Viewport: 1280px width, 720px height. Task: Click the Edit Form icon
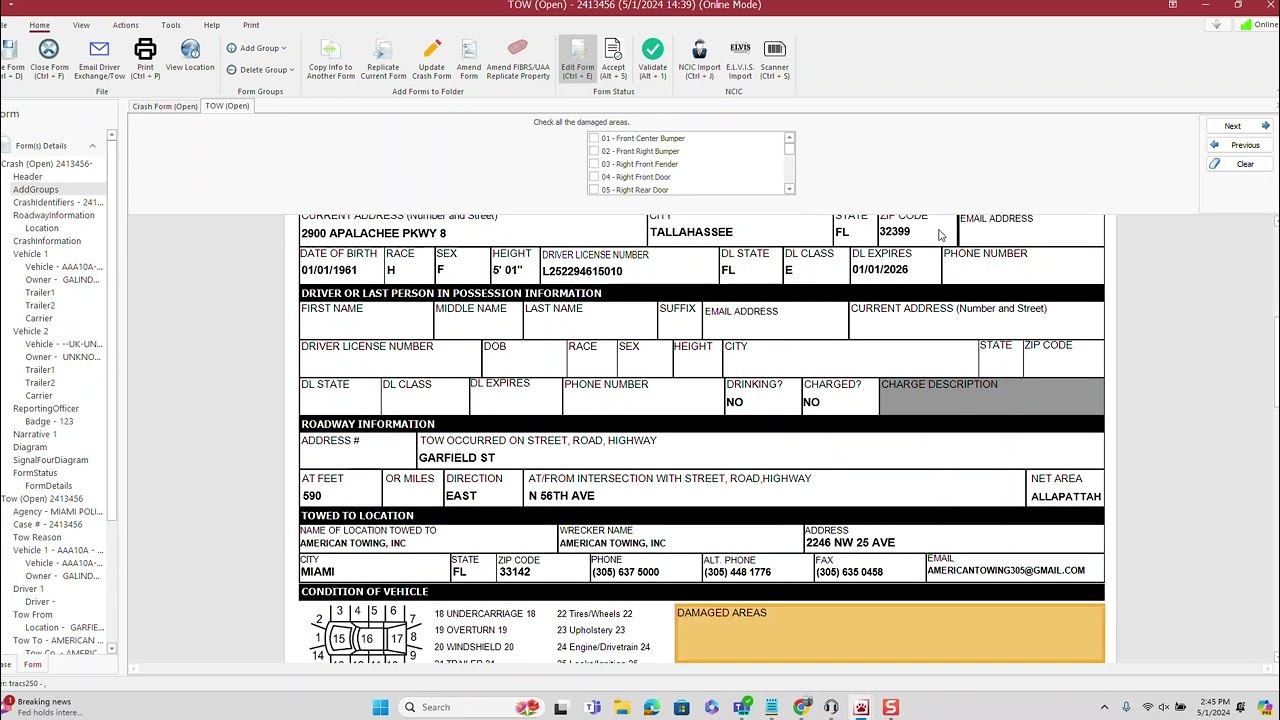click(577, 49)
